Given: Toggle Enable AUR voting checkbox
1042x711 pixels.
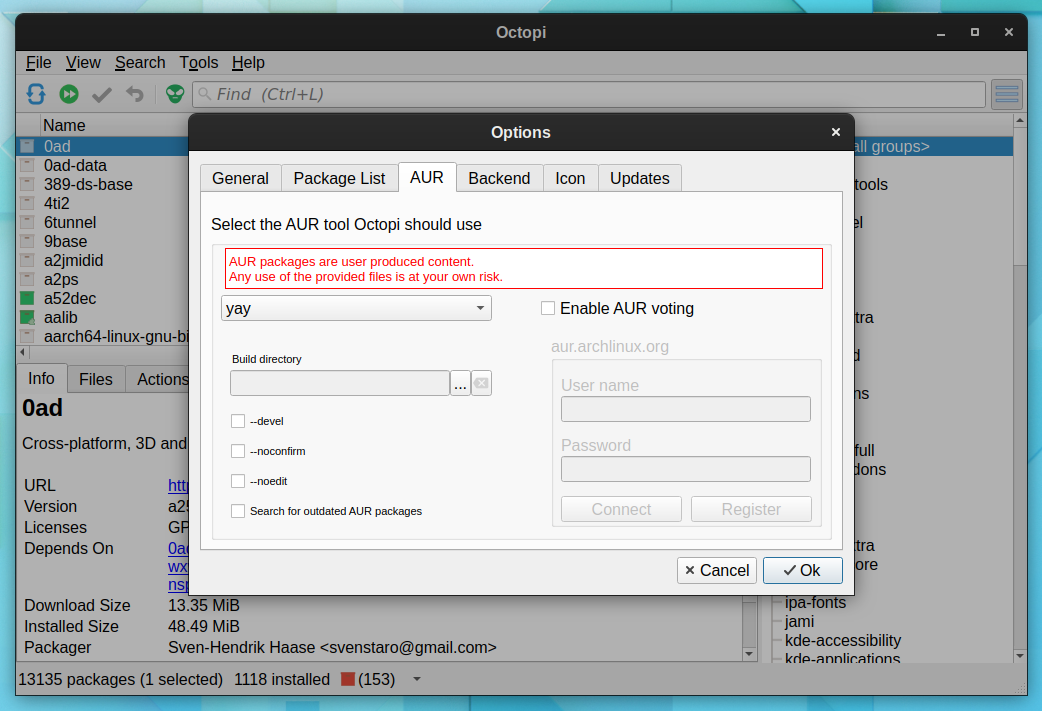Looking at the screenshot, I should point(548,308).
